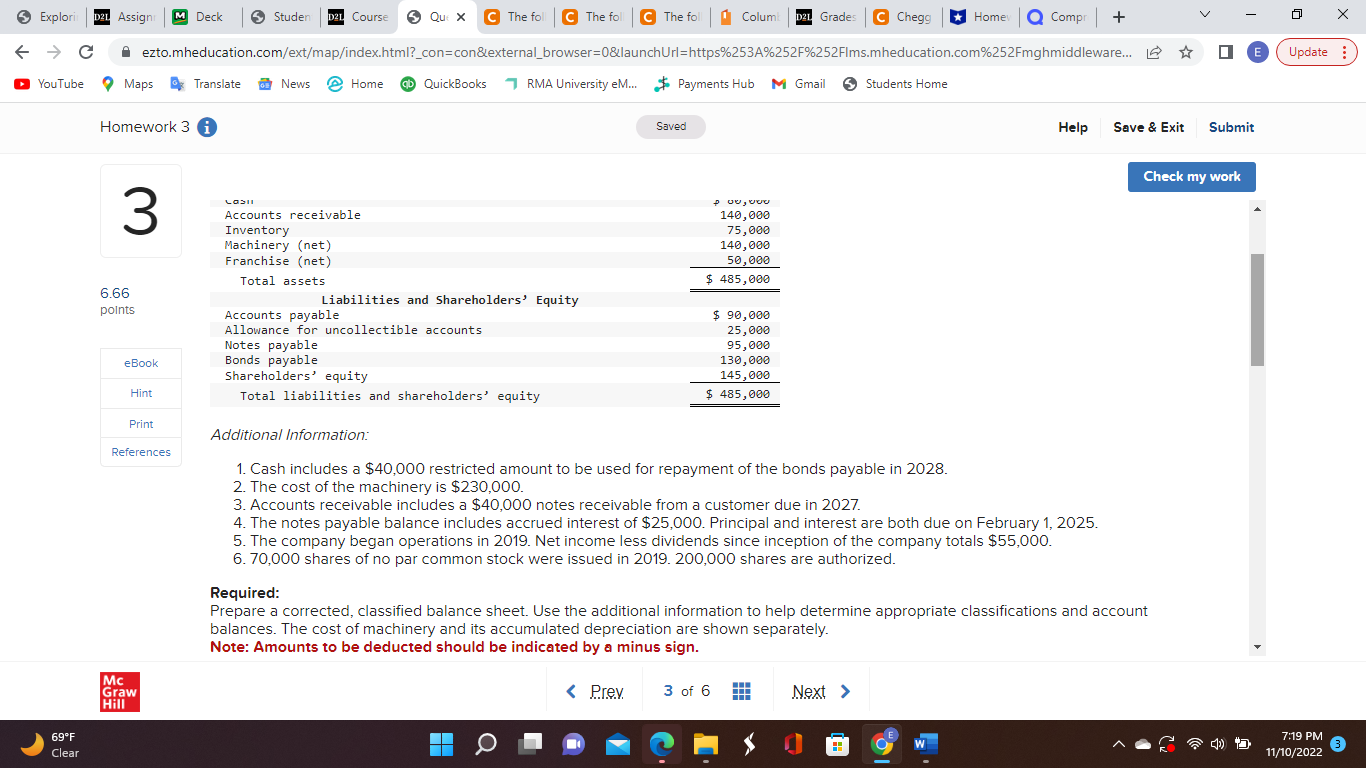Click the browser back arrow
Viewport: 1366px width, 768px height.
click(24, 52)
